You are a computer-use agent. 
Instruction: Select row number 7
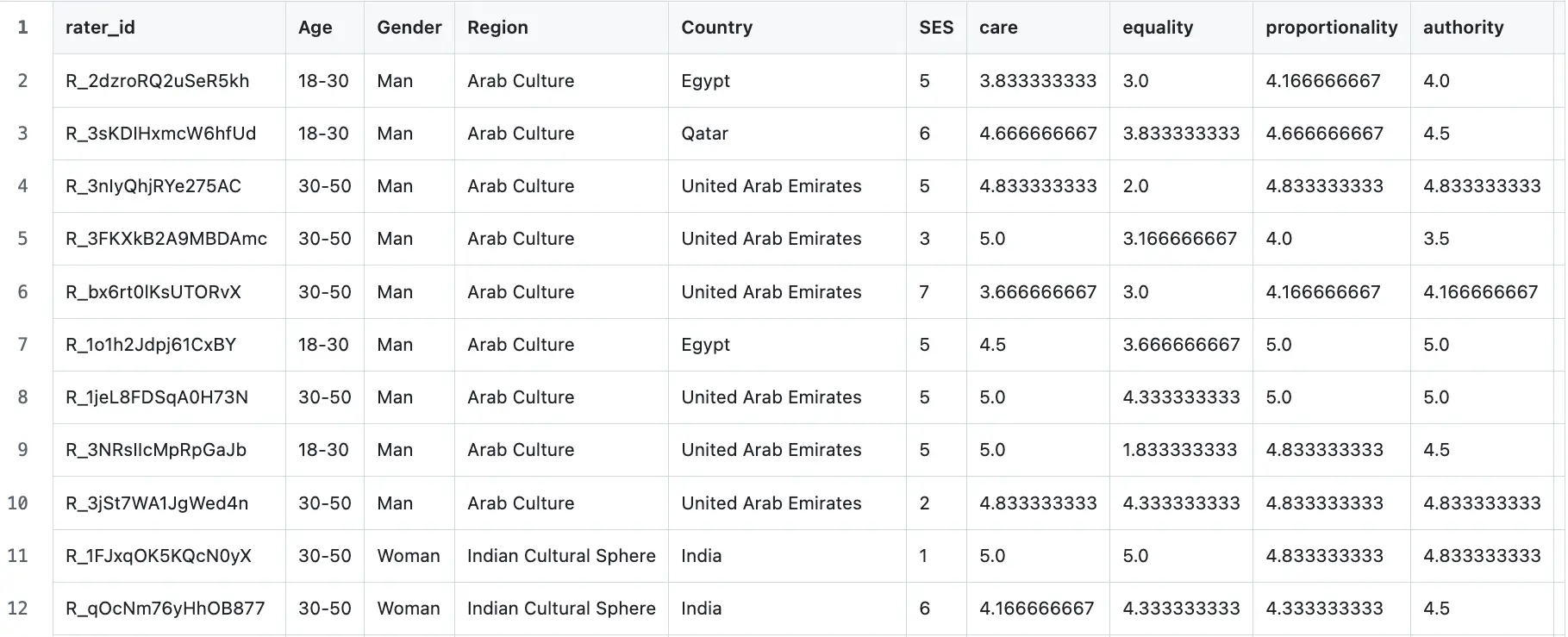(23, 345)
